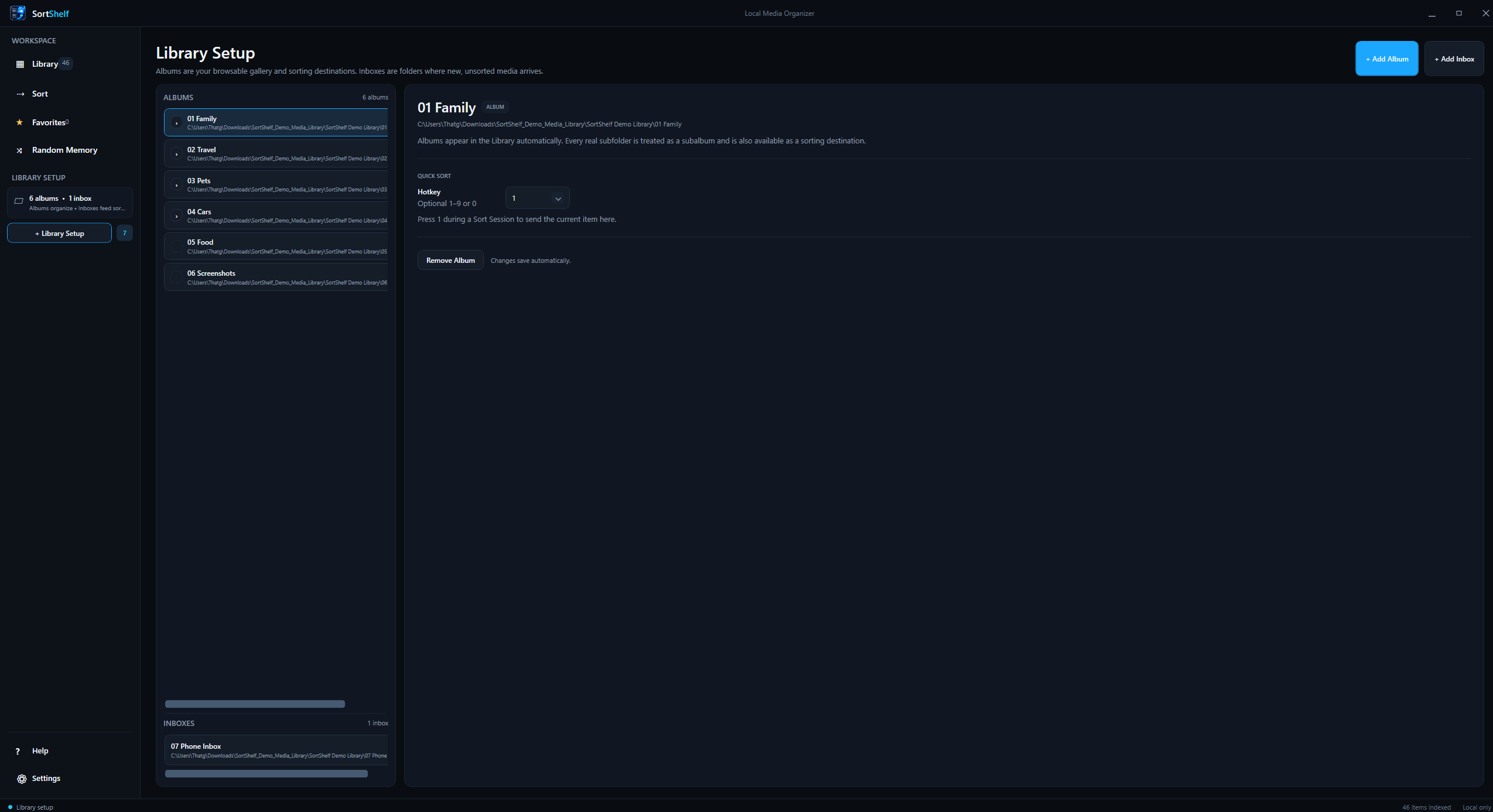The height and width of the screenshot is (812, 1493).
Task: Open Help question mark icon
Action: point(18,751)
